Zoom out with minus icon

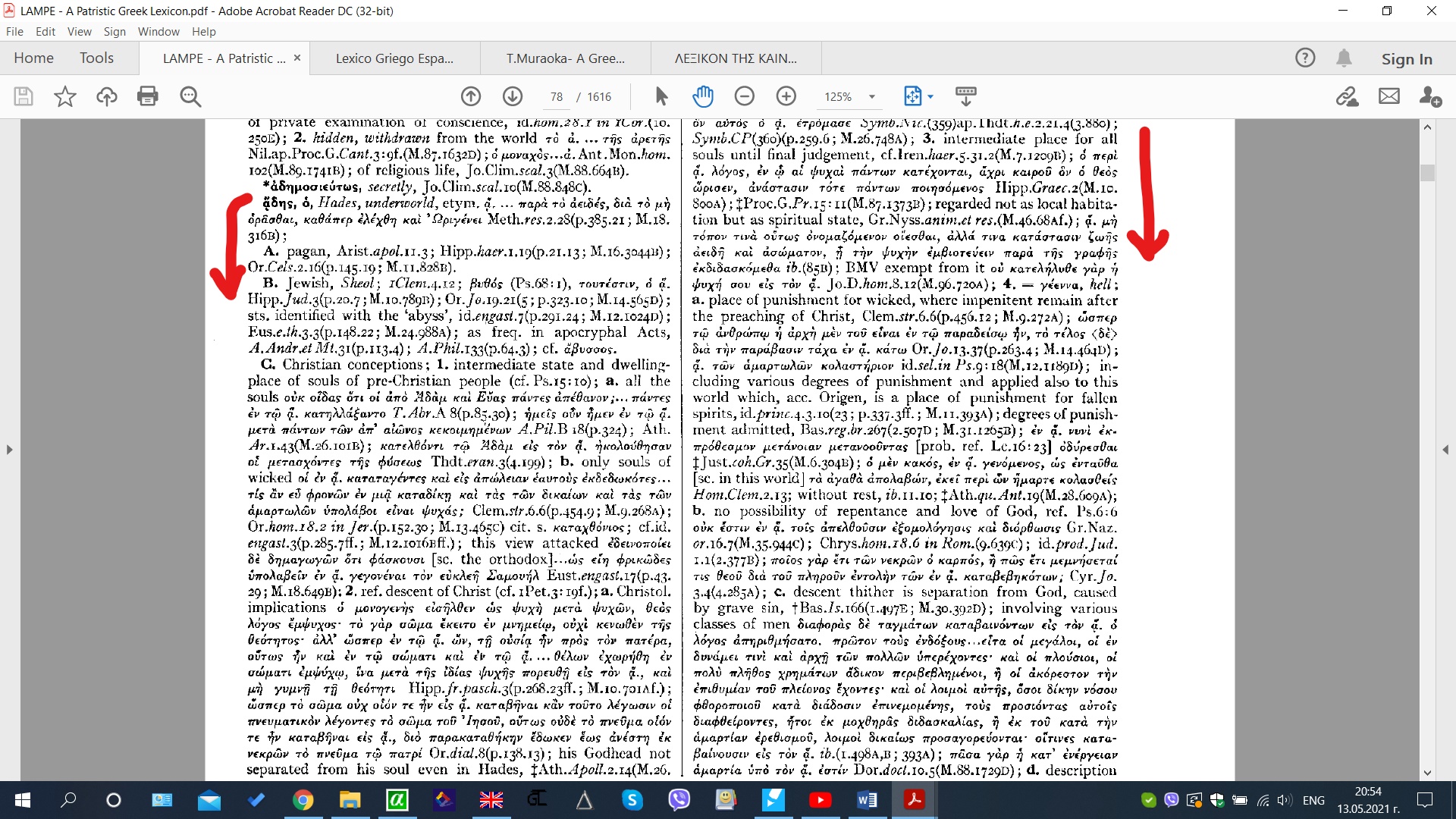(x=745, y=96)
